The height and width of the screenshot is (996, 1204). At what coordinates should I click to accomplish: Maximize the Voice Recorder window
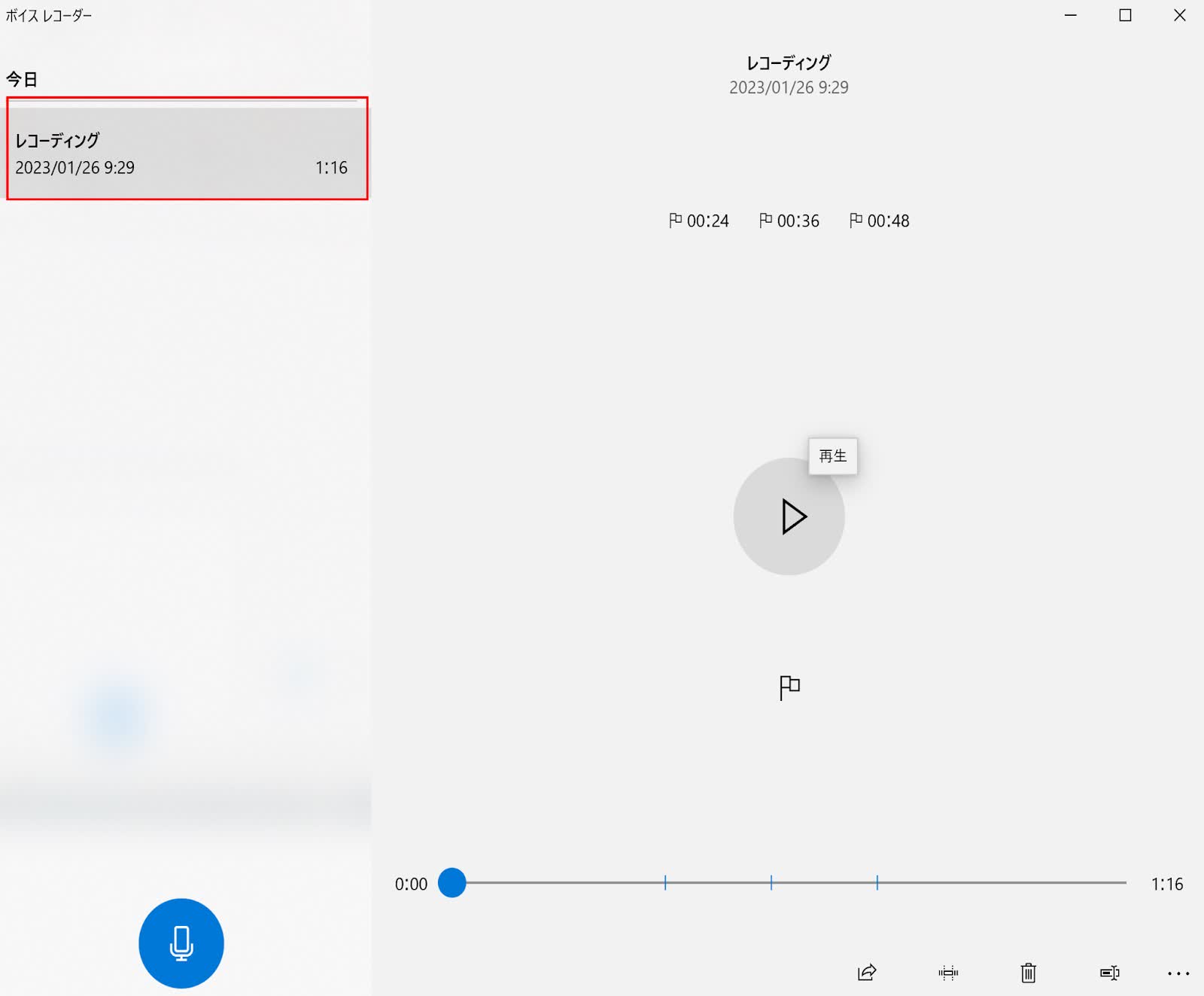[x=1125, y=15]
